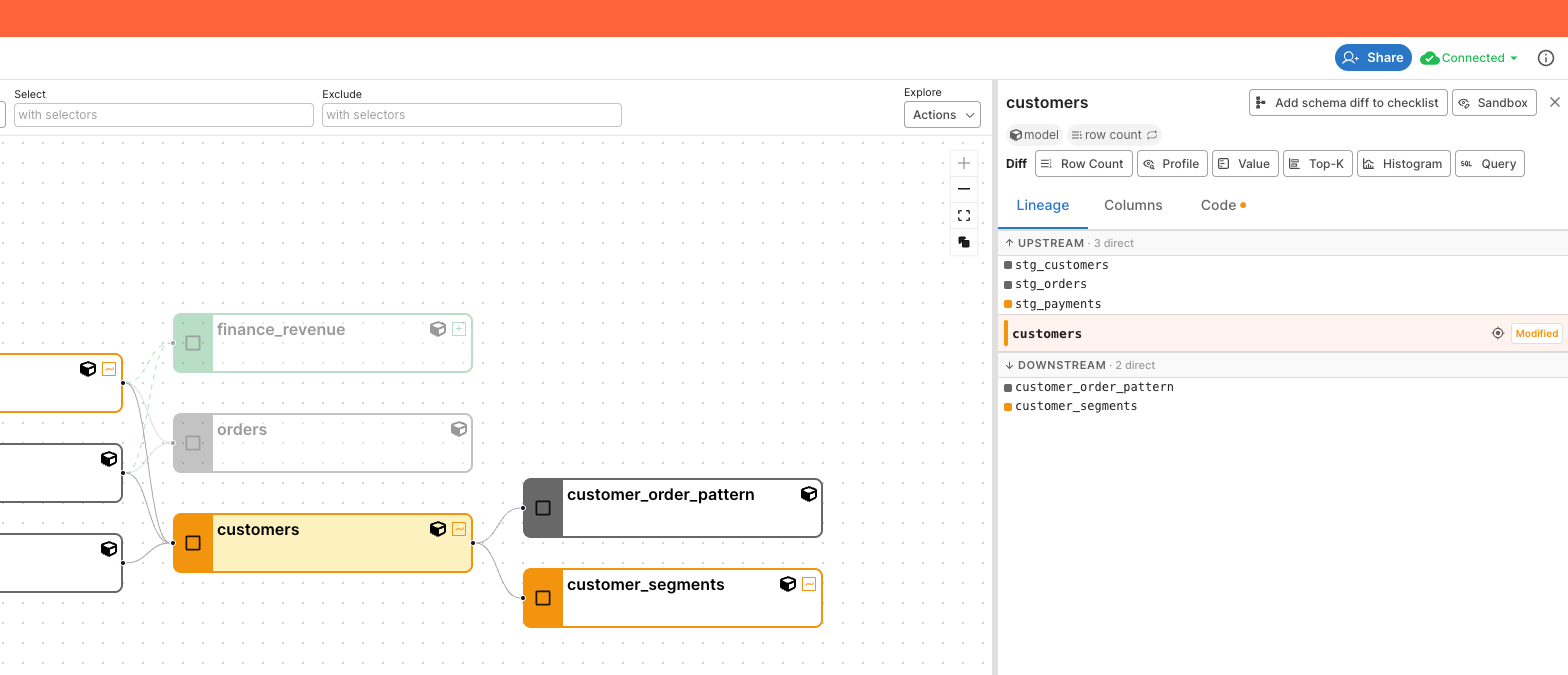Viewport: 1568px width, 675px height.
Task: Run the Top-K diff
Action: 1318,164
